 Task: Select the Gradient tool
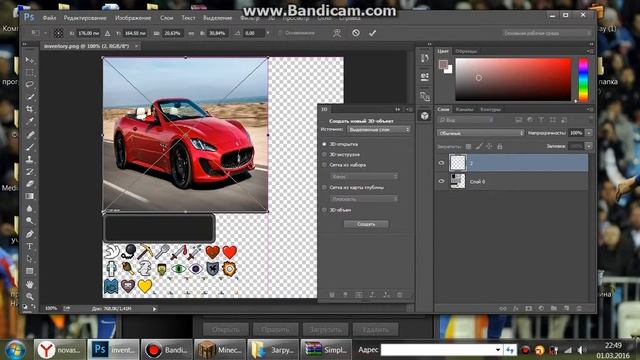click(29, 196)
